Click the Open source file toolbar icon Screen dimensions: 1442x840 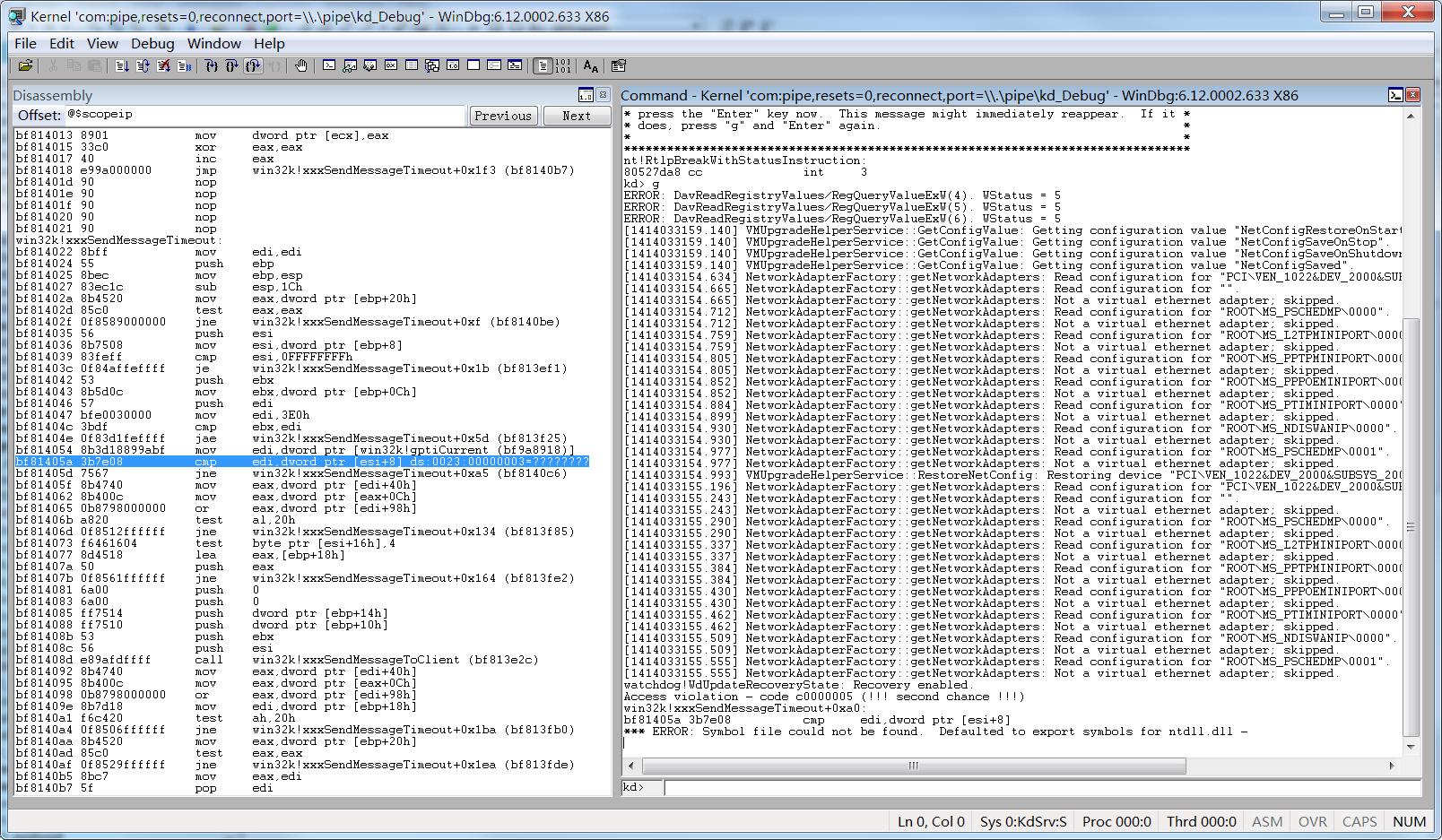(x=25, y=65)
